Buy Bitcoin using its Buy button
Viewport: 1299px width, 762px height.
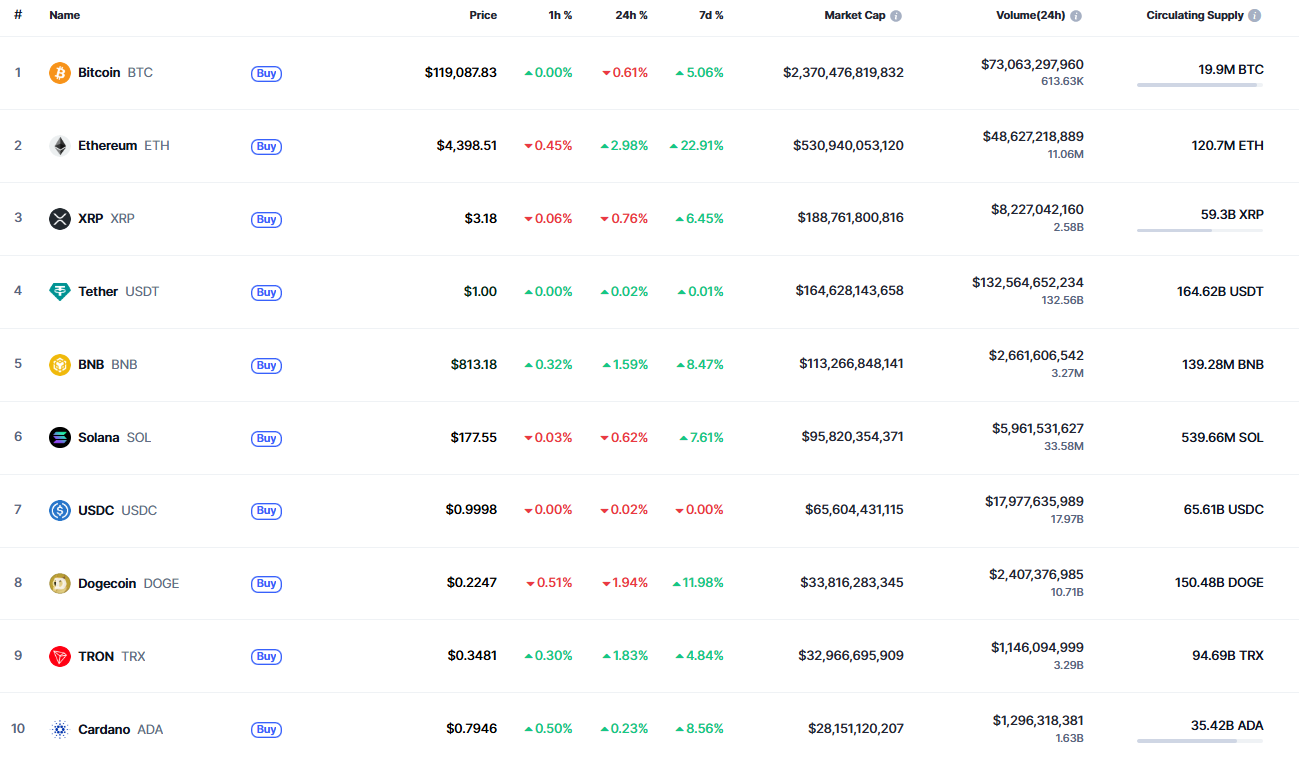click(266, 73)
